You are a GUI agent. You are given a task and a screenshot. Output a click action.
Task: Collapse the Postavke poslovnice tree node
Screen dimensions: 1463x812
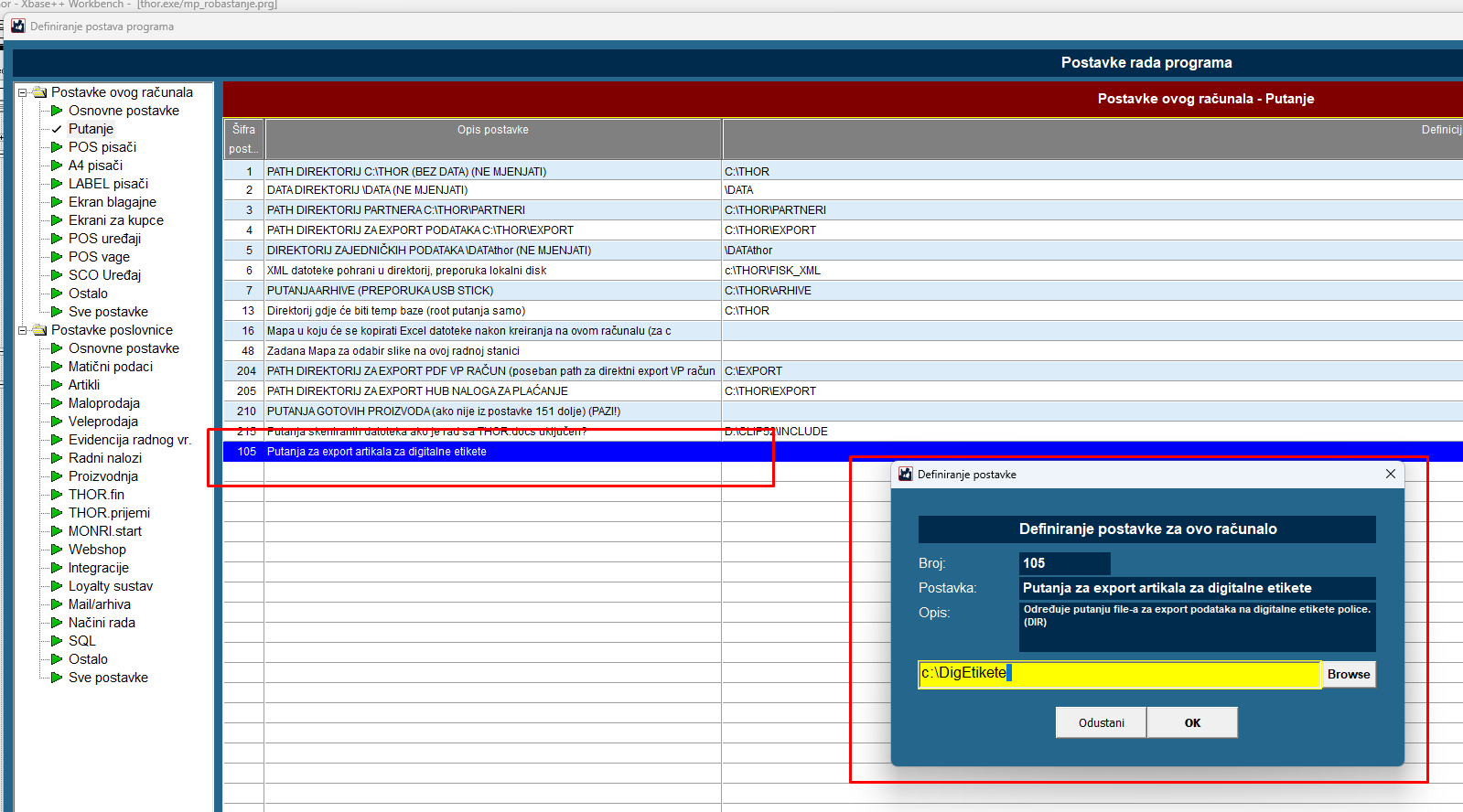(x=23, y=330)
